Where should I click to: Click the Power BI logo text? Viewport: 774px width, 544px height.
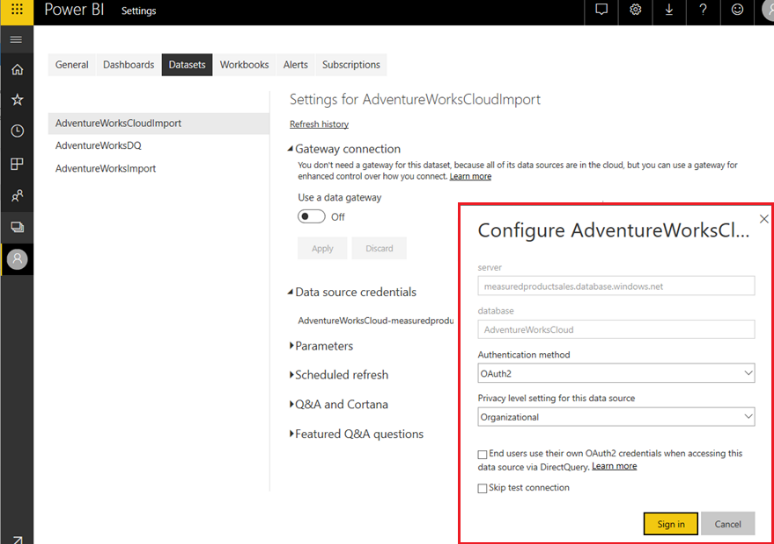pos(74,9)
